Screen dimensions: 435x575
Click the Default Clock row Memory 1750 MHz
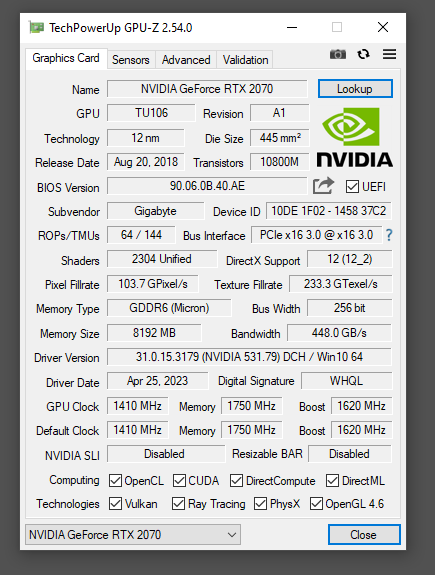pos(252,430)
